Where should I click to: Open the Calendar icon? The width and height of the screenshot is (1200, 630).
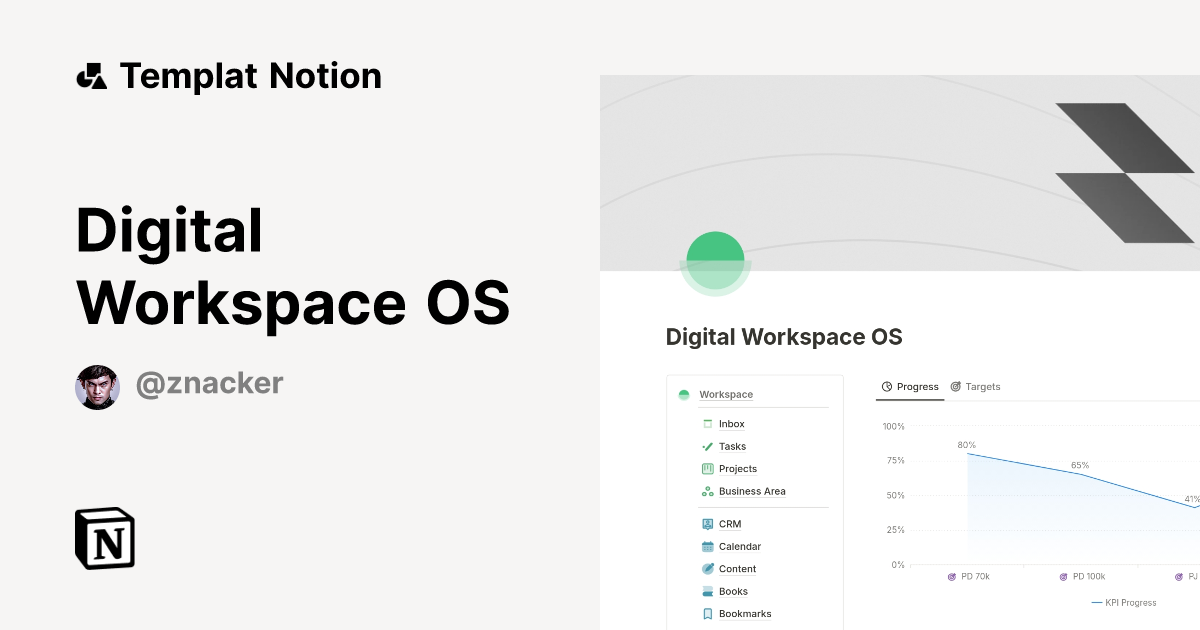pyautogui.click(x=707, y=546)
